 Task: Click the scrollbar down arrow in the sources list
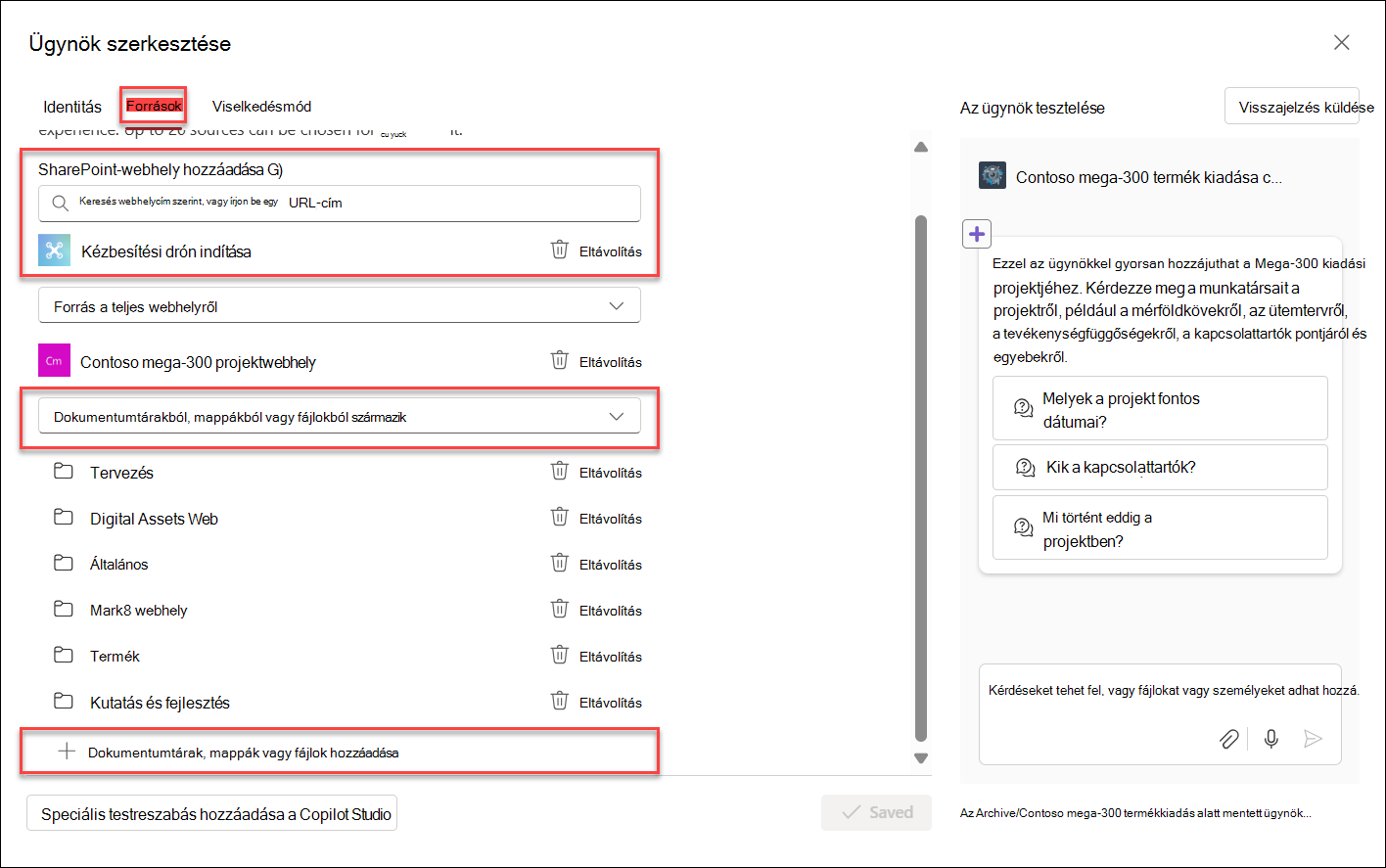(x=921, y=757)
